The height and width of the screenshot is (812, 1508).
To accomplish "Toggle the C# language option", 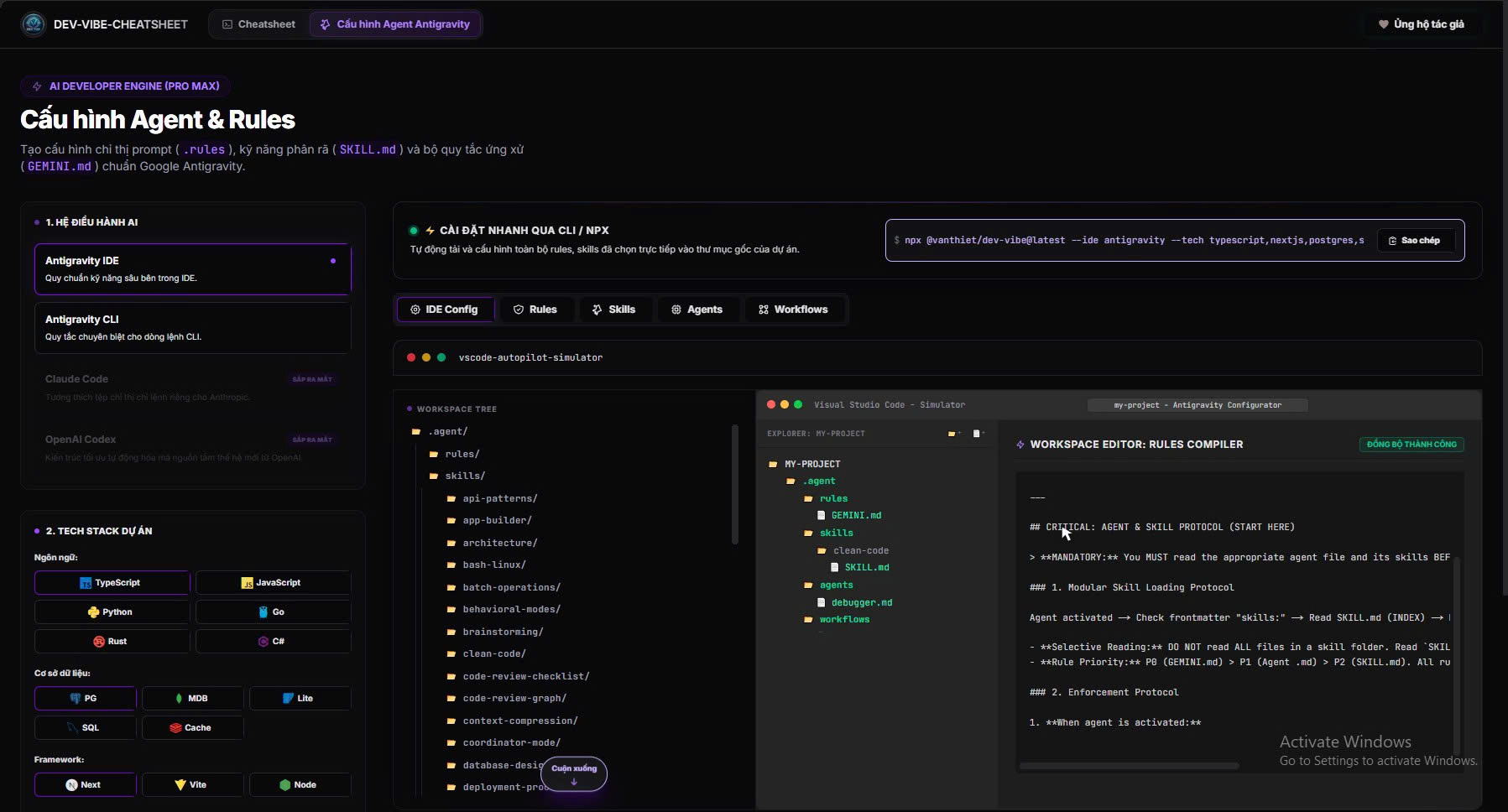I will coord(273,642).
